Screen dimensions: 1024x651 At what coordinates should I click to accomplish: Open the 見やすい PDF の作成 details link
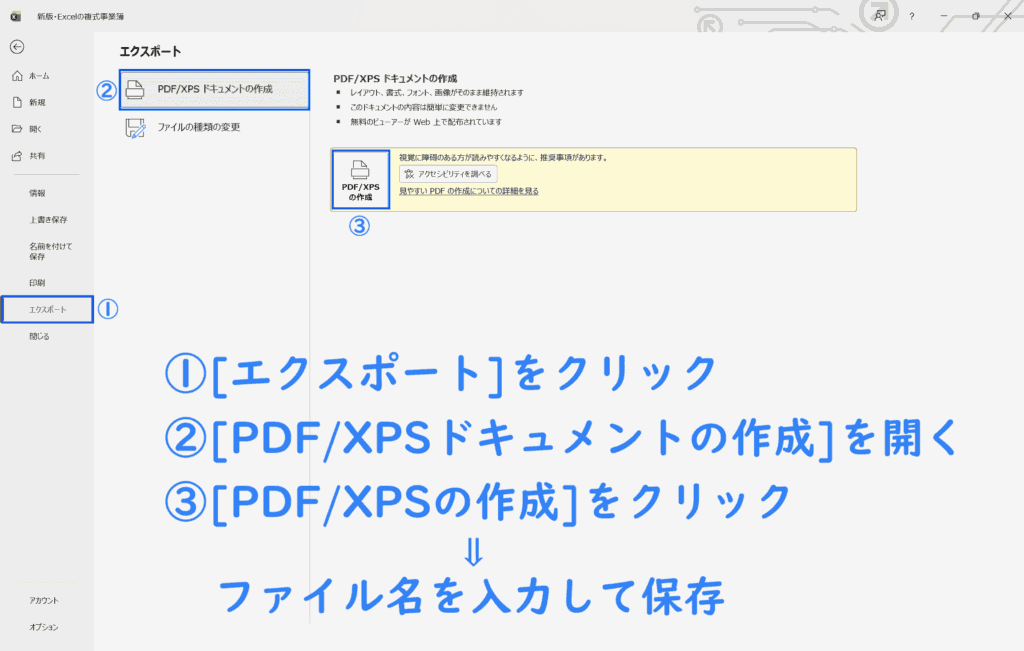coord(468,191)
